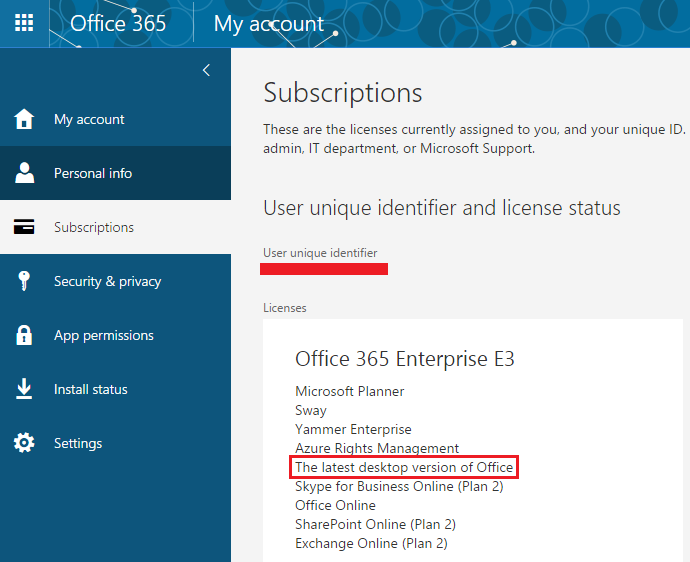Click the gear icon for Settings
This screenshot has width=690, height=562.
[x=24, y=443]
